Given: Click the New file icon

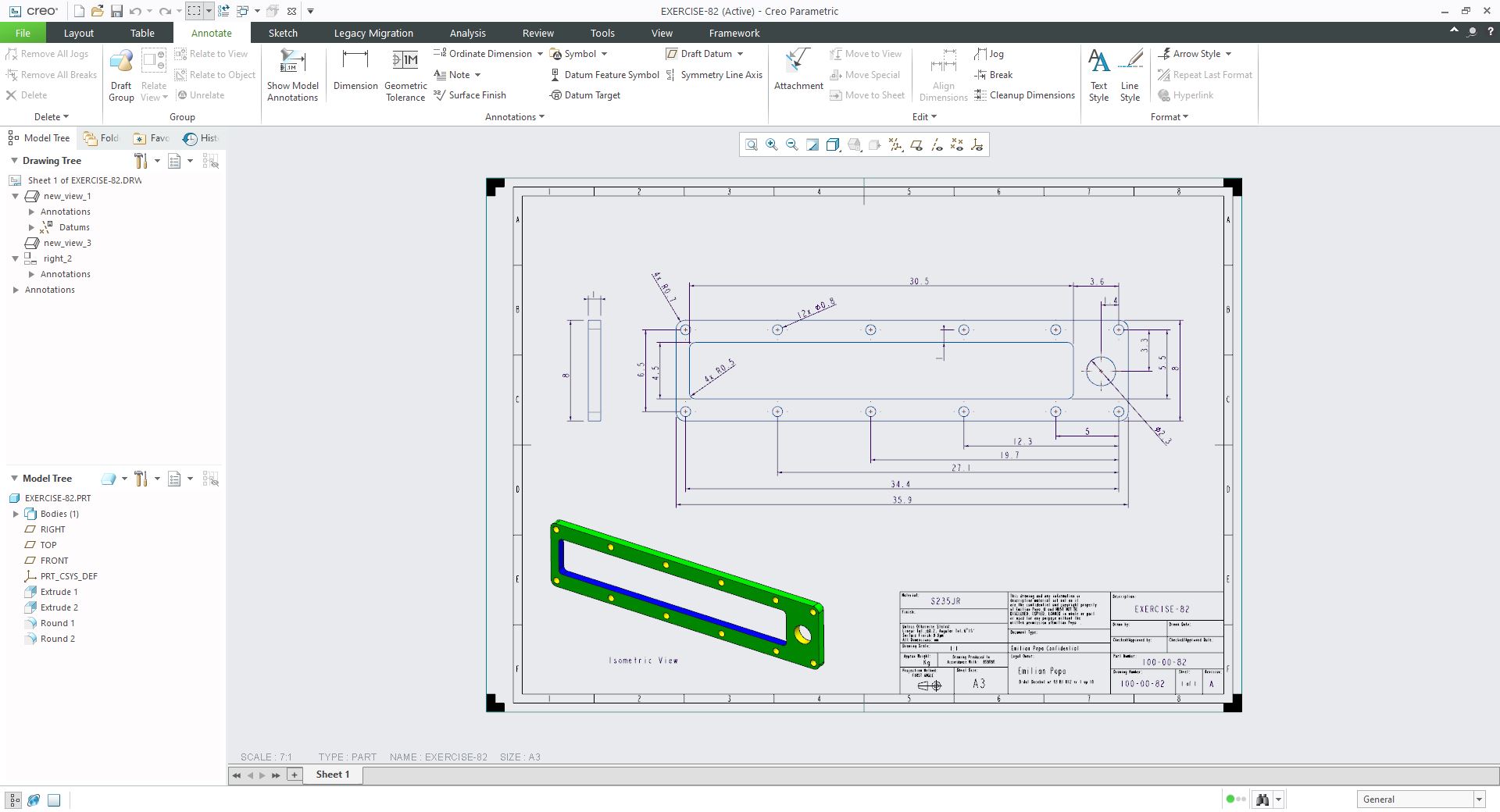Looking at the screenshot, I should [79, 11].
